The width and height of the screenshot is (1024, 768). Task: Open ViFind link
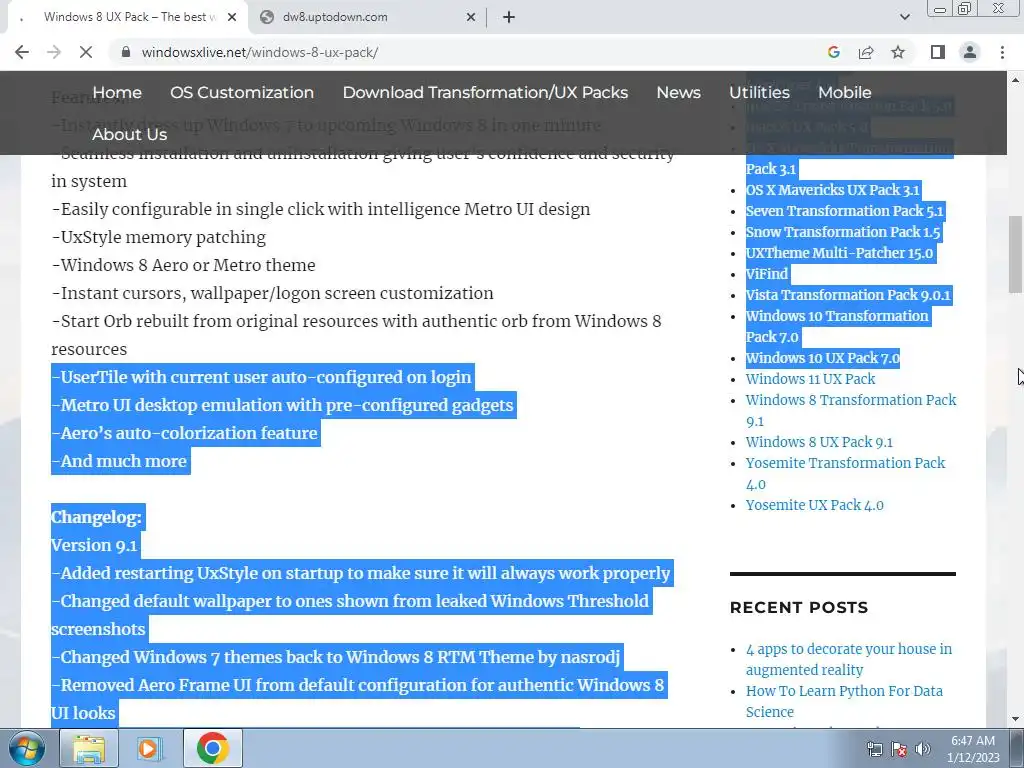click(x=767, y=274)
